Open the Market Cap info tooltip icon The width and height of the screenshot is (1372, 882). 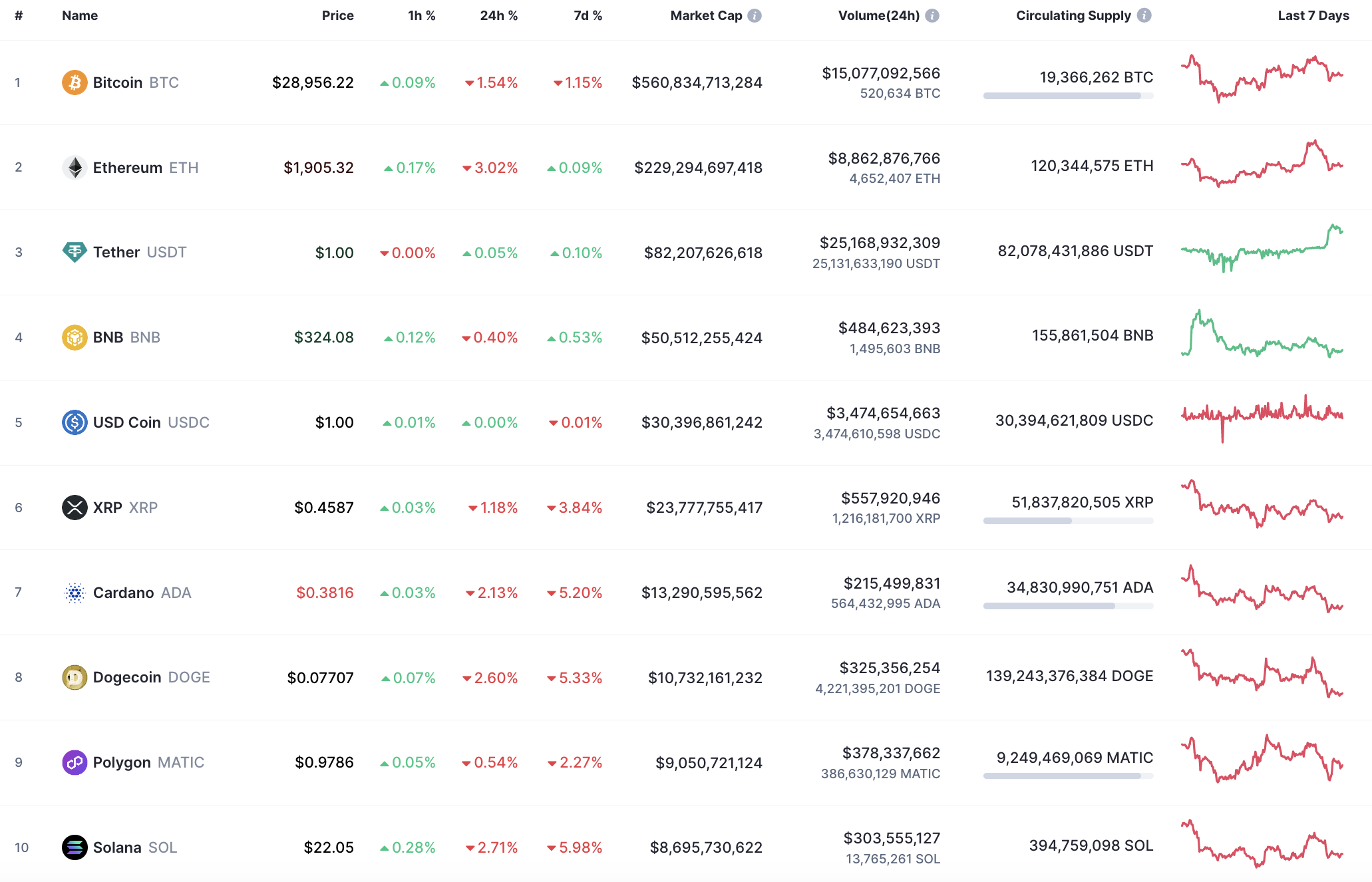[x=754, y=15]
